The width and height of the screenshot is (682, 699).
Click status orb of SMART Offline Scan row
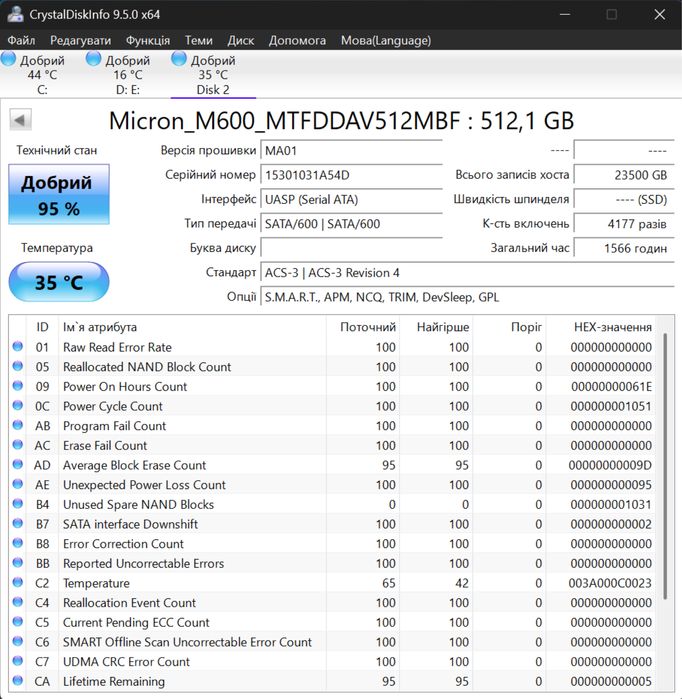tap(18, 641)
